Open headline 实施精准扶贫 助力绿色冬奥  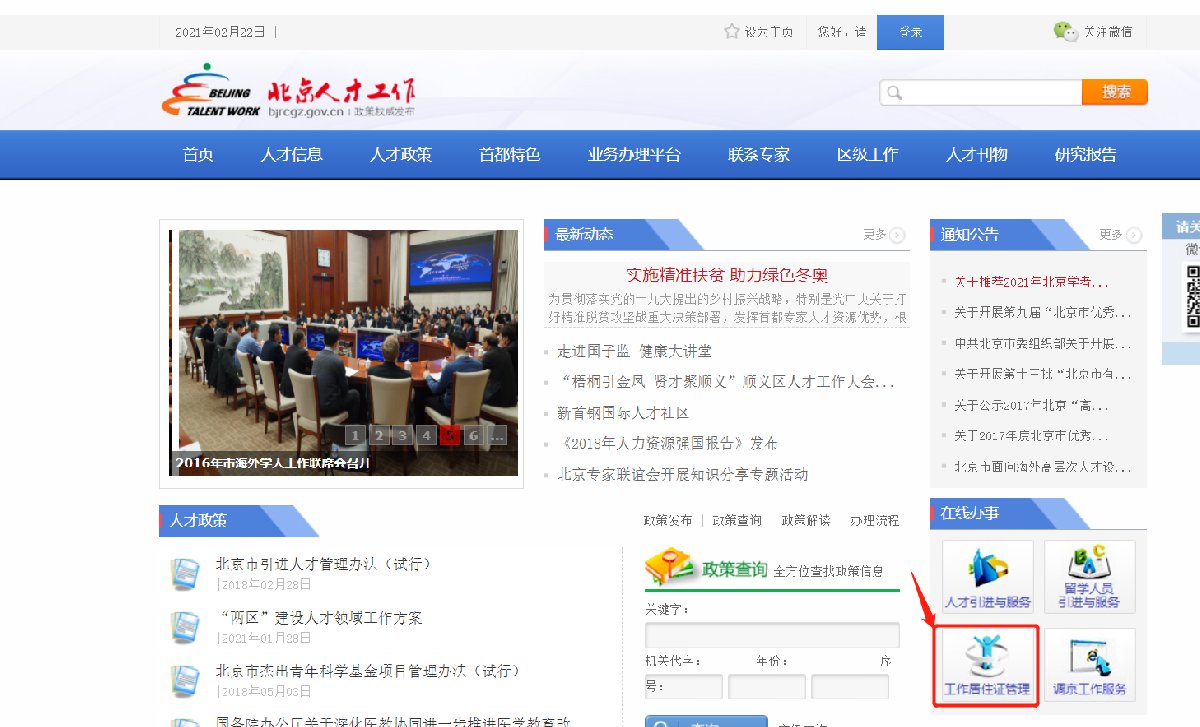[727, 275]
